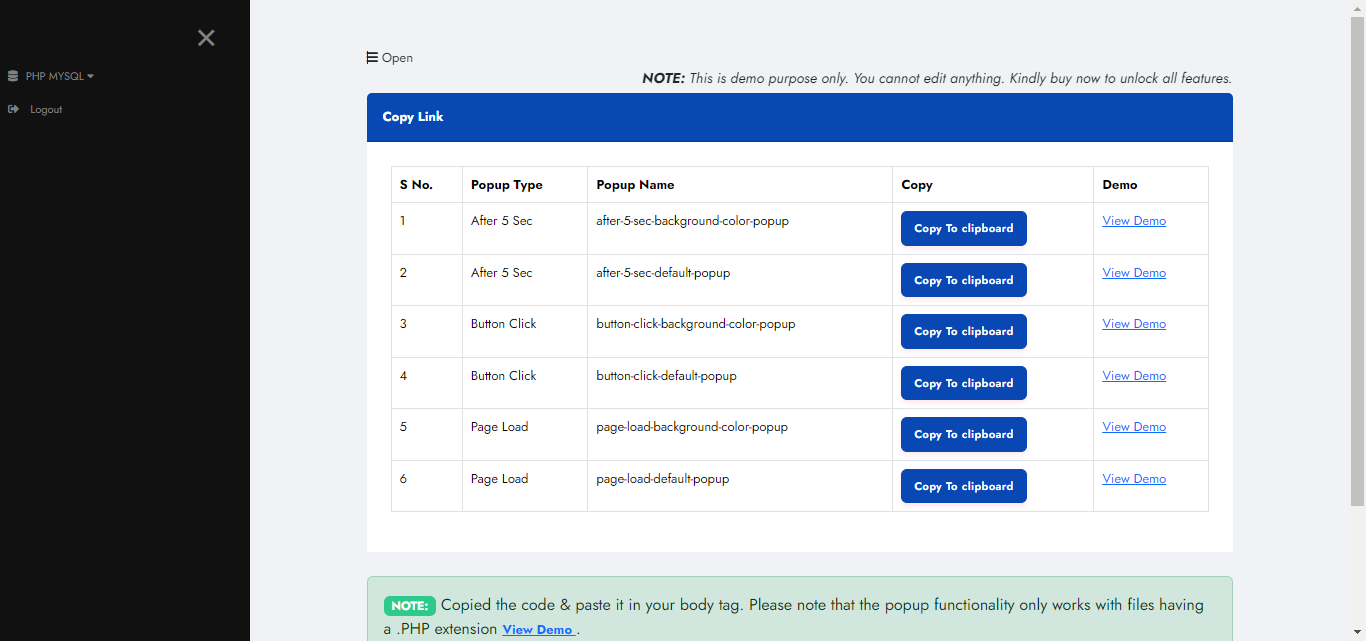Viewport: 1366px width, 641px height.
Task: Open View Demo for after-5-sec-default-popup
Action: pos(1134,273)
